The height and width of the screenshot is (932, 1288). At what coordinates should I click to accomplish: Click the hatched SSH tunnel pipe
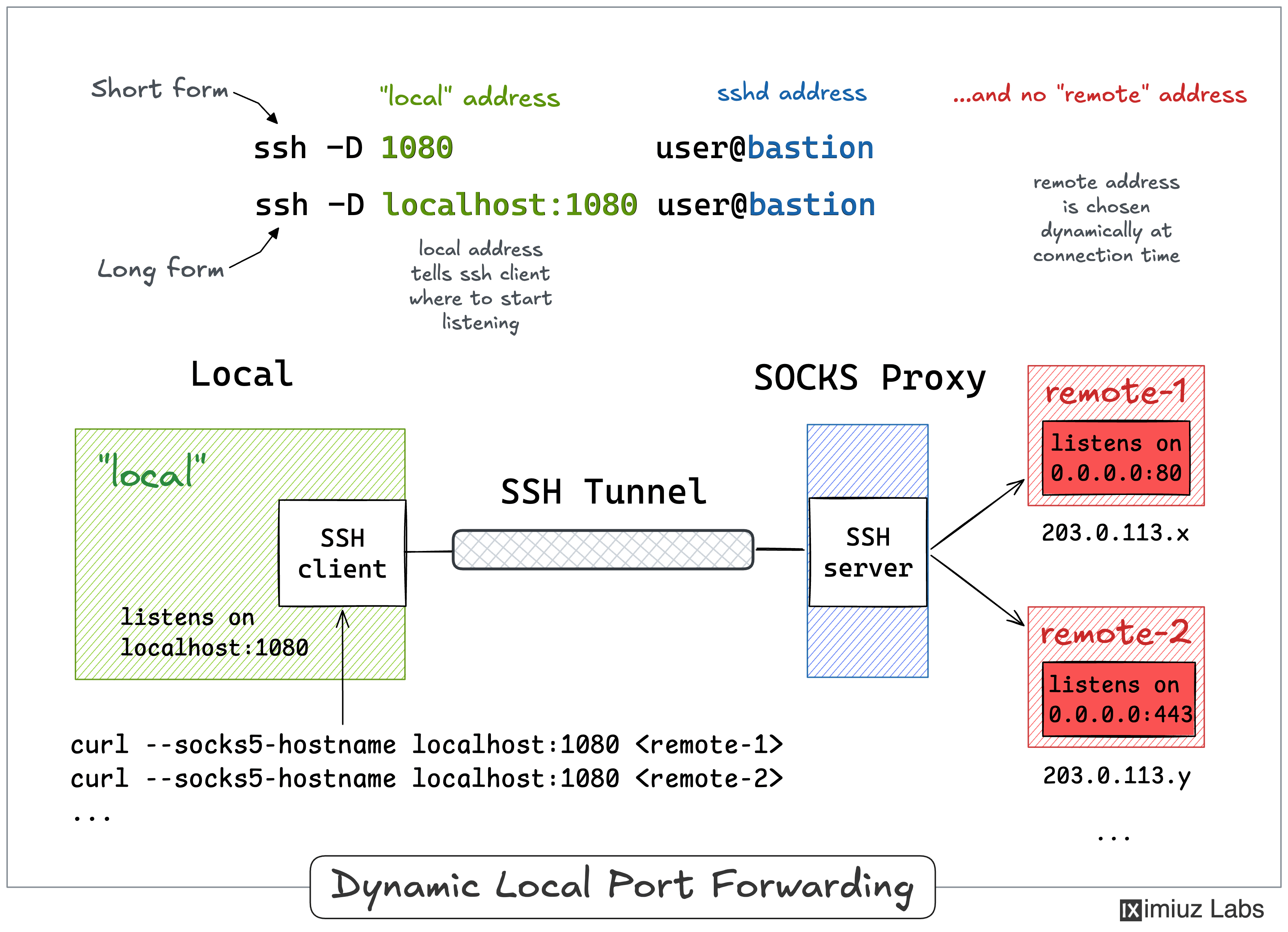(603, 549)
